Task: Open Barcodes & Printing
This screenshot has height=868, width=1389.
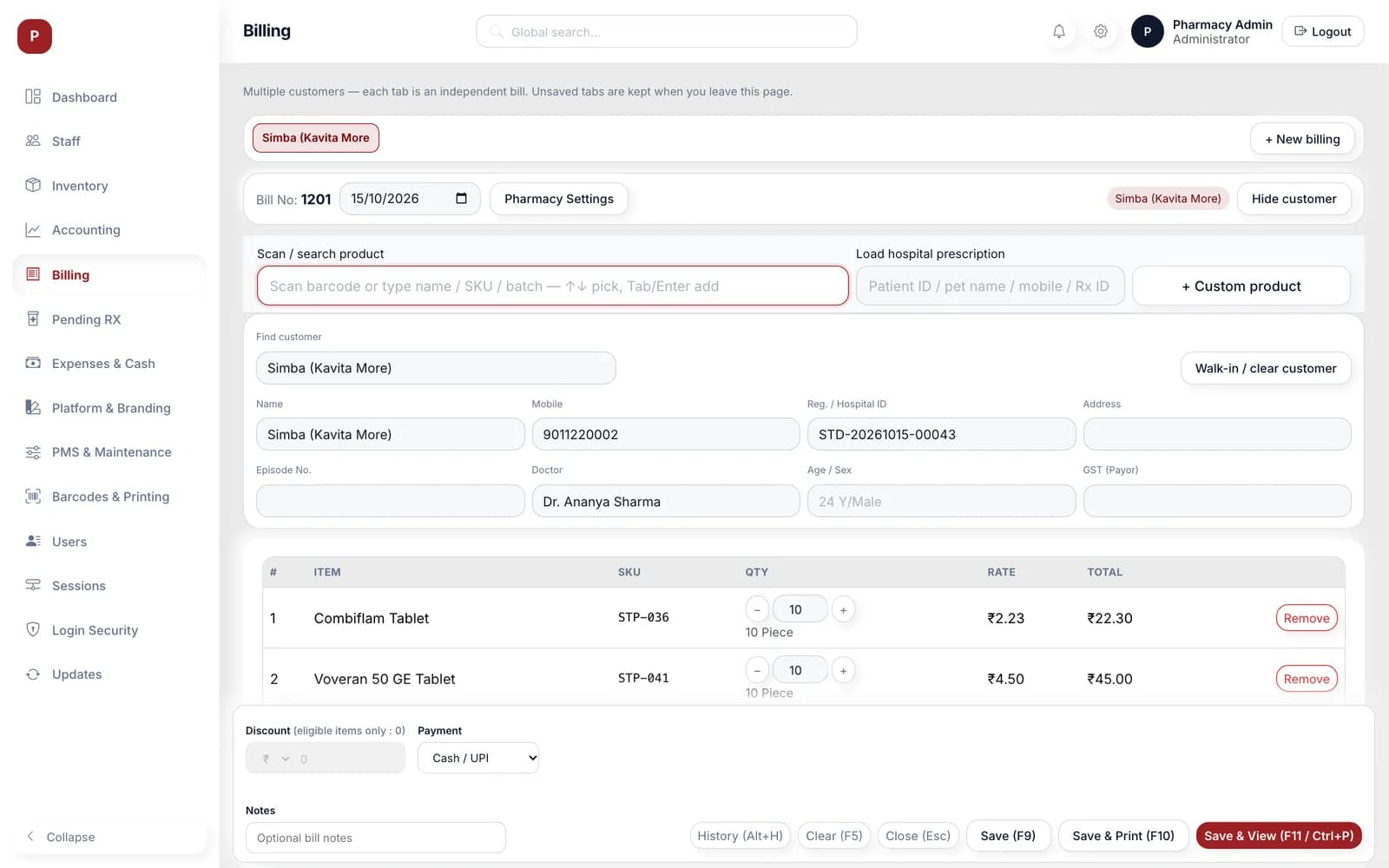Action: (109, 496)
